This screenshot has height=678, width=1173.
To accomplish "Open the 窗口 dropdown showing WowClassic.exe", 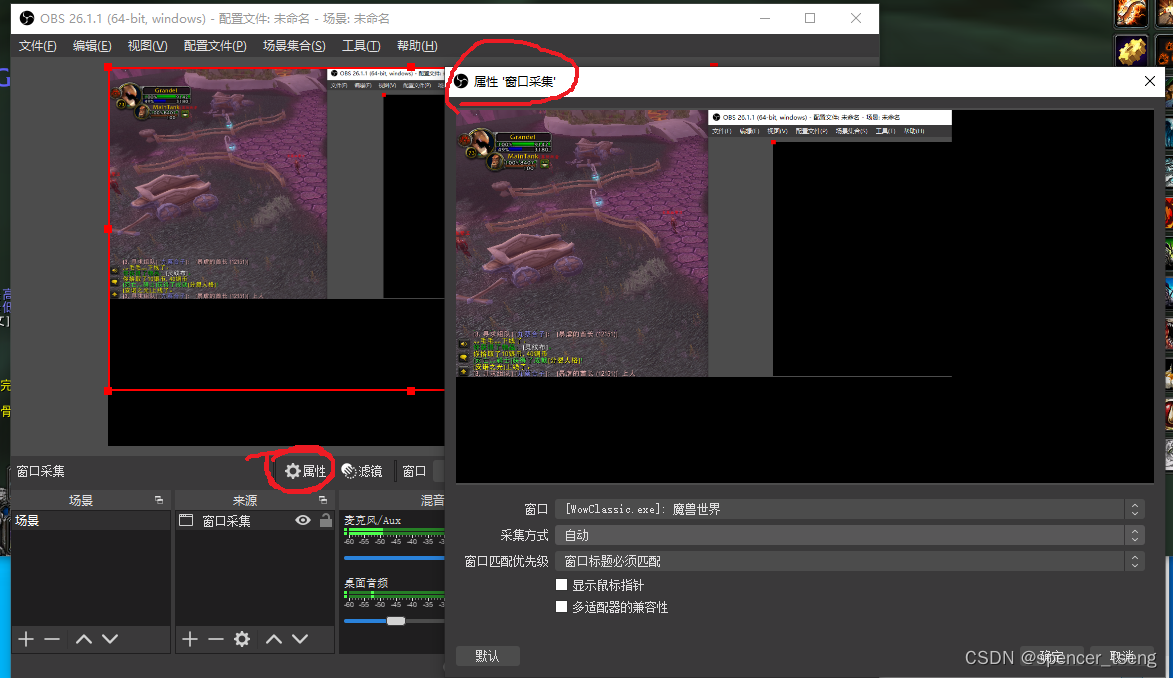I will tap(849, 509).
